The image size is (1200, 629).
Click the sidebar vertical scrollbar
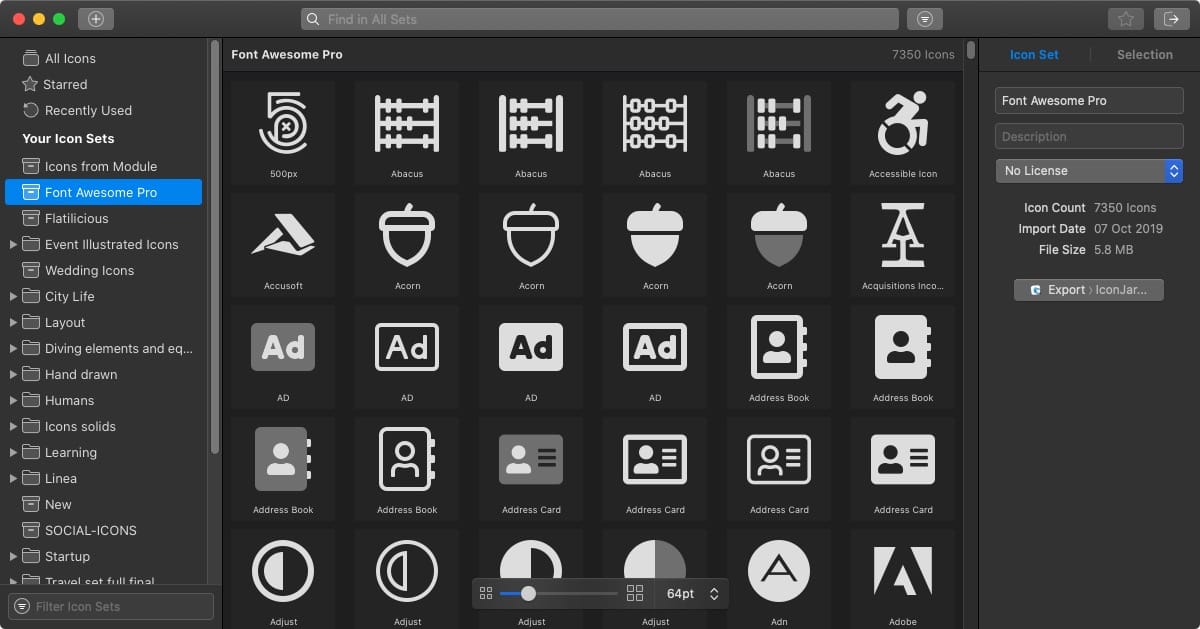[x=214, y=248]
